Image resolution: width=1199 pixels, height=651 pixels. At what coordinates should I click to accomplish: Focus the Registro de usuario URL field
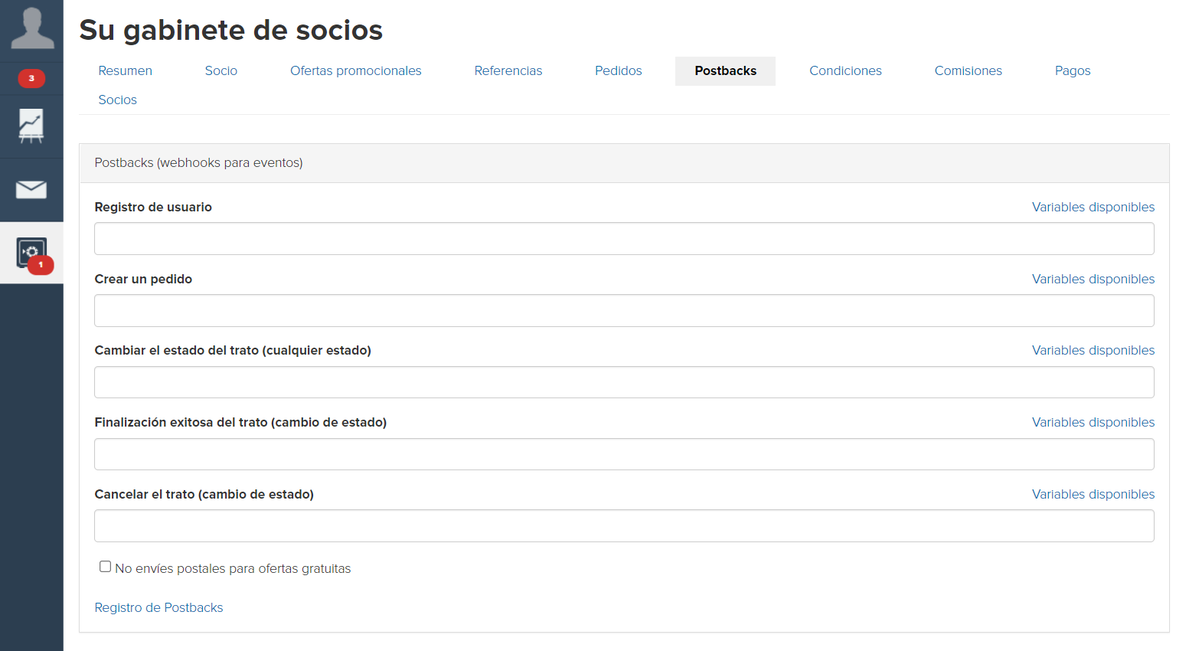624,239
